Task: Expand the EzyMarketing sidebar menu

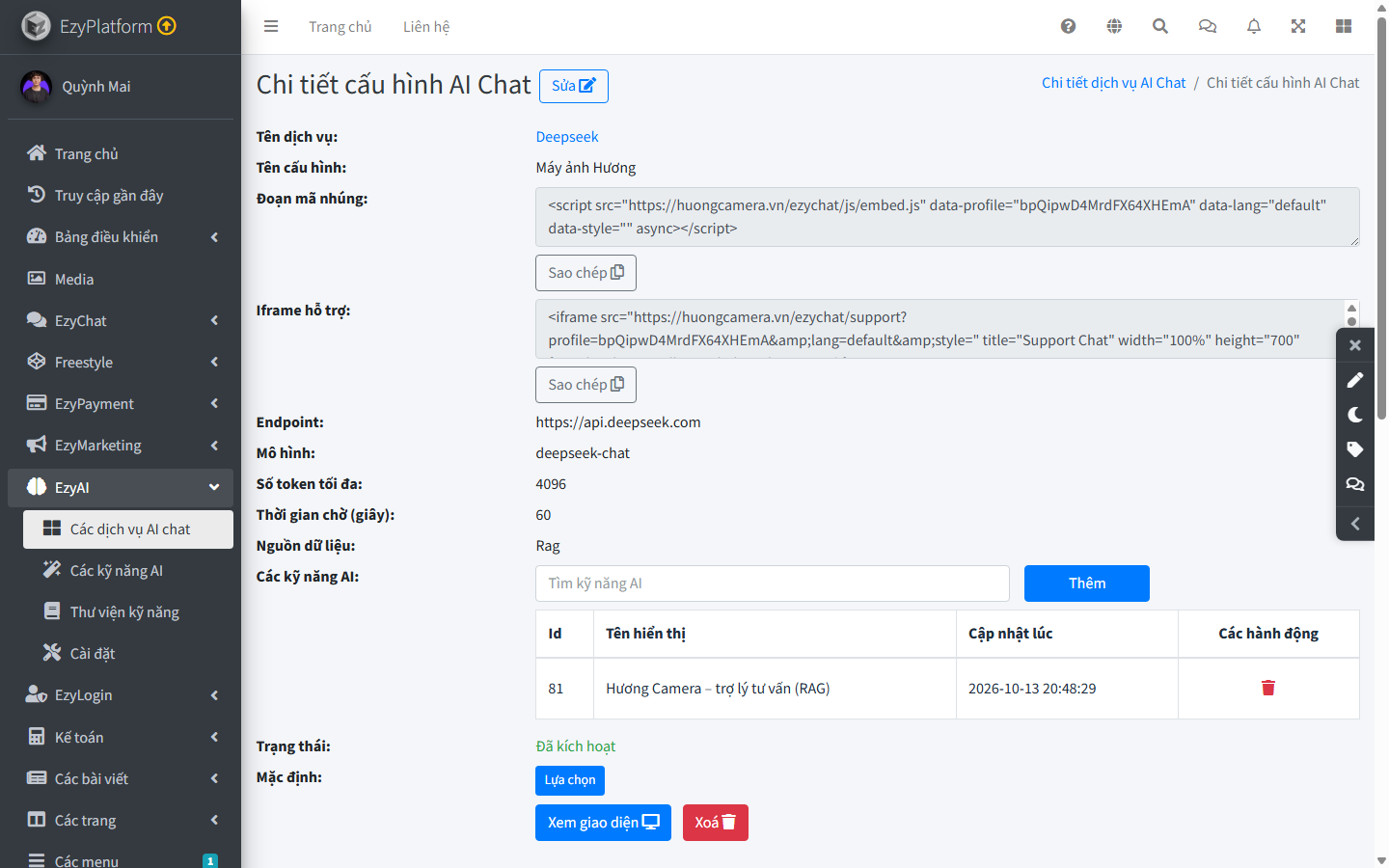Action: tap(121, 446)
